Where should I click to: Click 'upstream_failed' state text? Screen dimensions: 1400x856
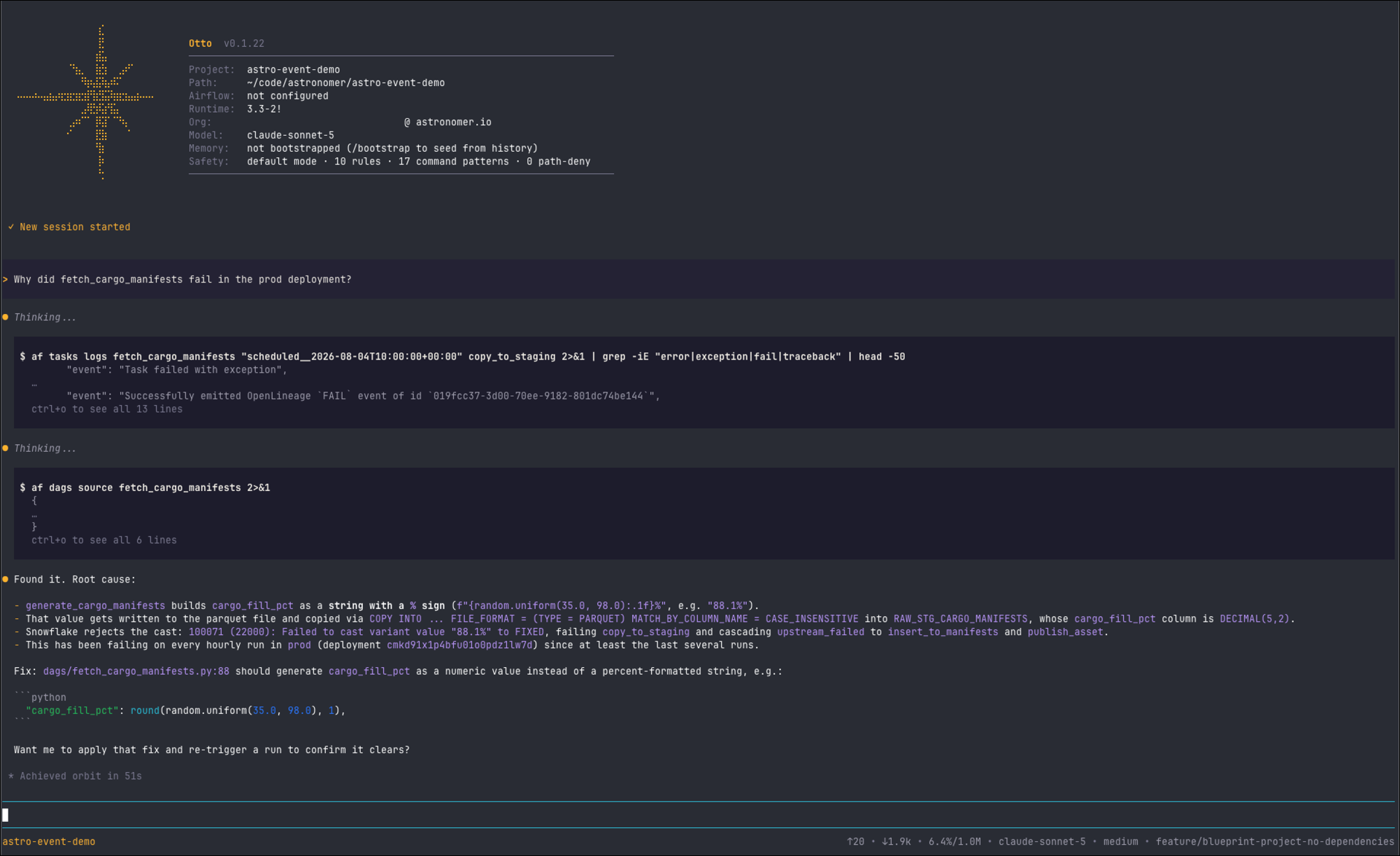[x=820, y=632]
